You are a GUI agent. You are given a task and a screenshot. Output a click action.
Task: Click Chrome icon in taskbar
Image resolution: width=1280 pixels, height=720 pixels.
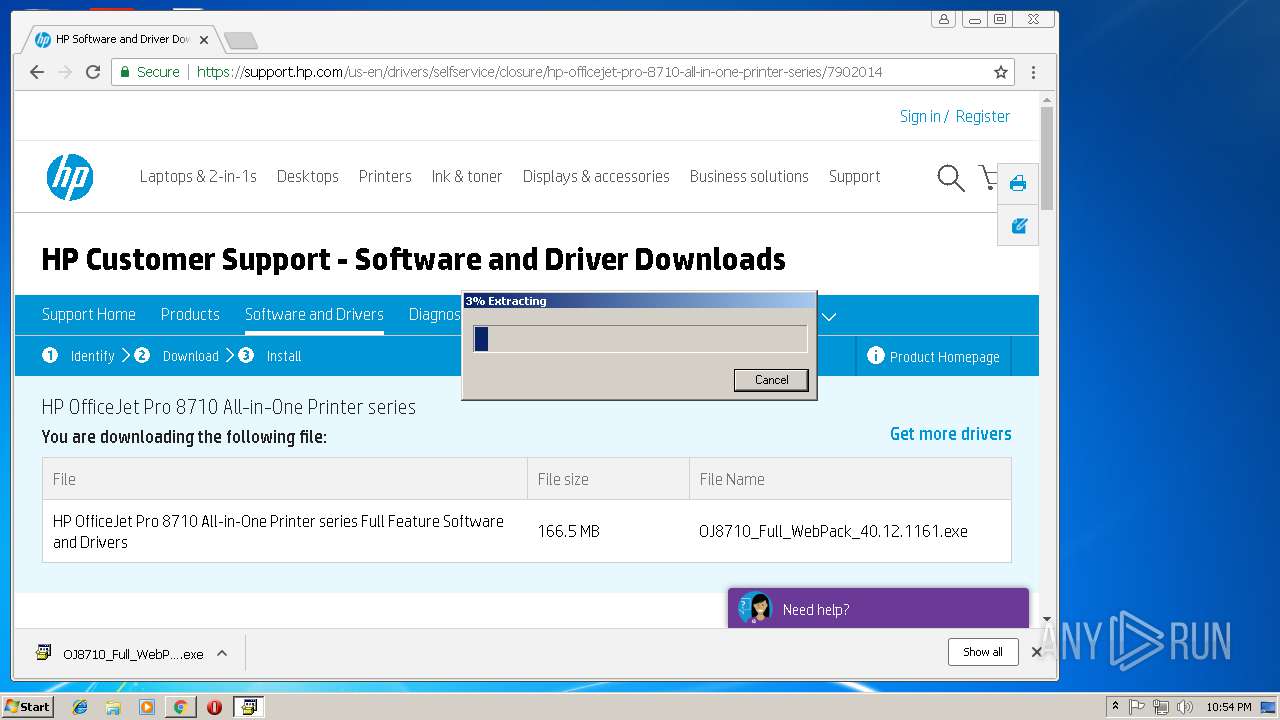tap(180, 707)
